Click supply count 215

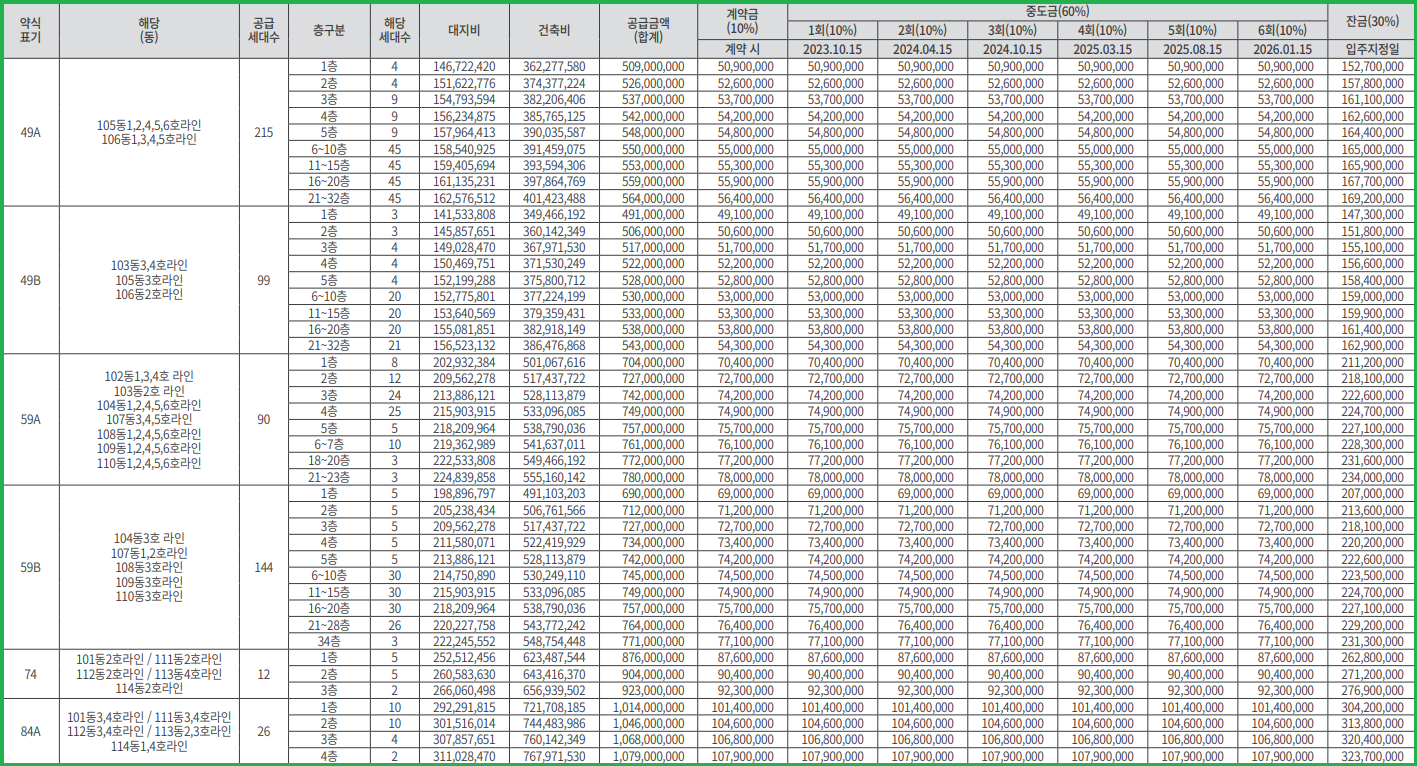click(264, 132)
